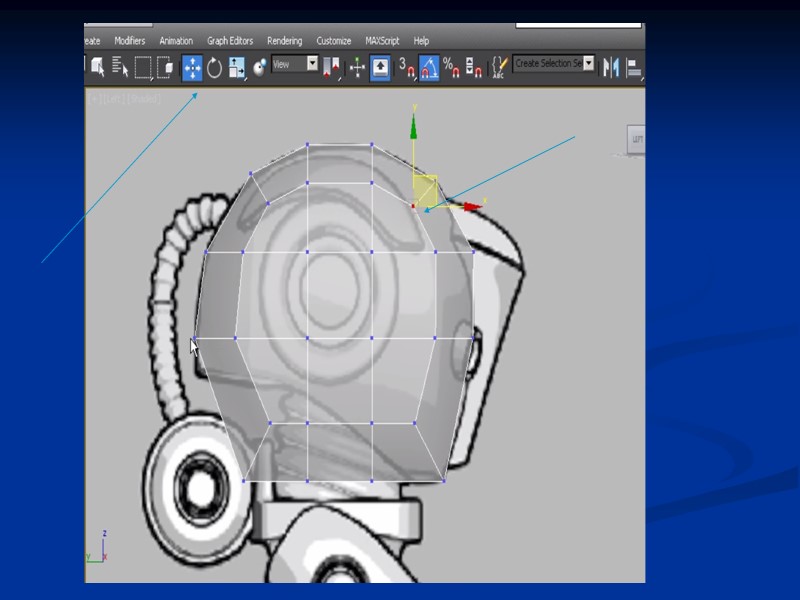Choose the Rectangular Selection Region tool
The height and width of the screenshot is (600, 800).
[x=143, y=68]
